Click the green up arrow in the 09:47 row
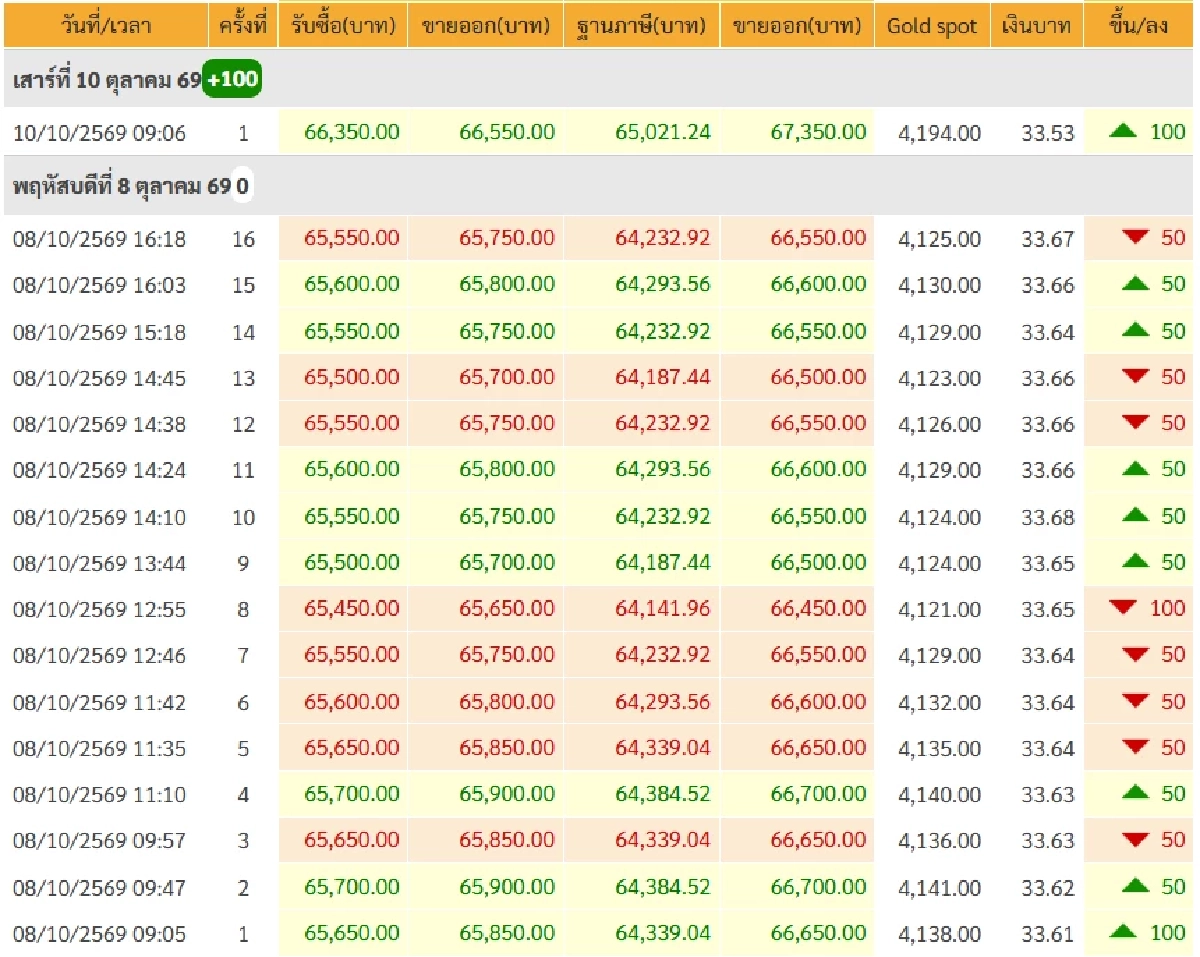 click(1136, 886)
